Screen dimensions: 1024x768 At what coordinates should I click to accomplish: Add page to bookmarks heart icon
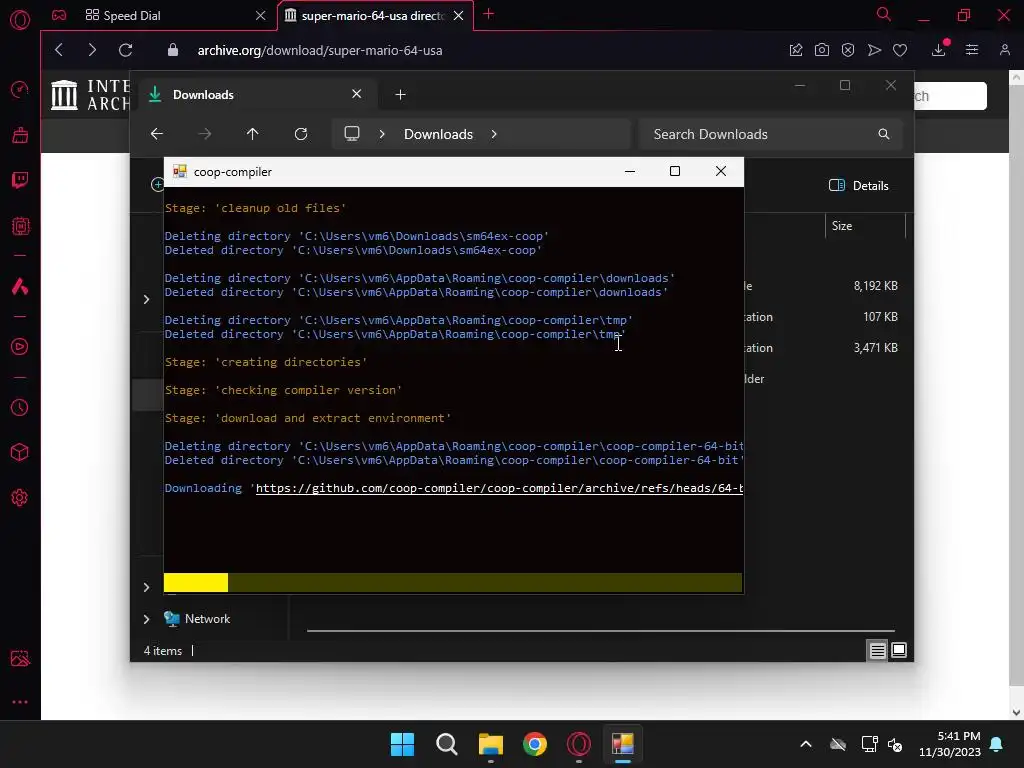tap(900, 50)
